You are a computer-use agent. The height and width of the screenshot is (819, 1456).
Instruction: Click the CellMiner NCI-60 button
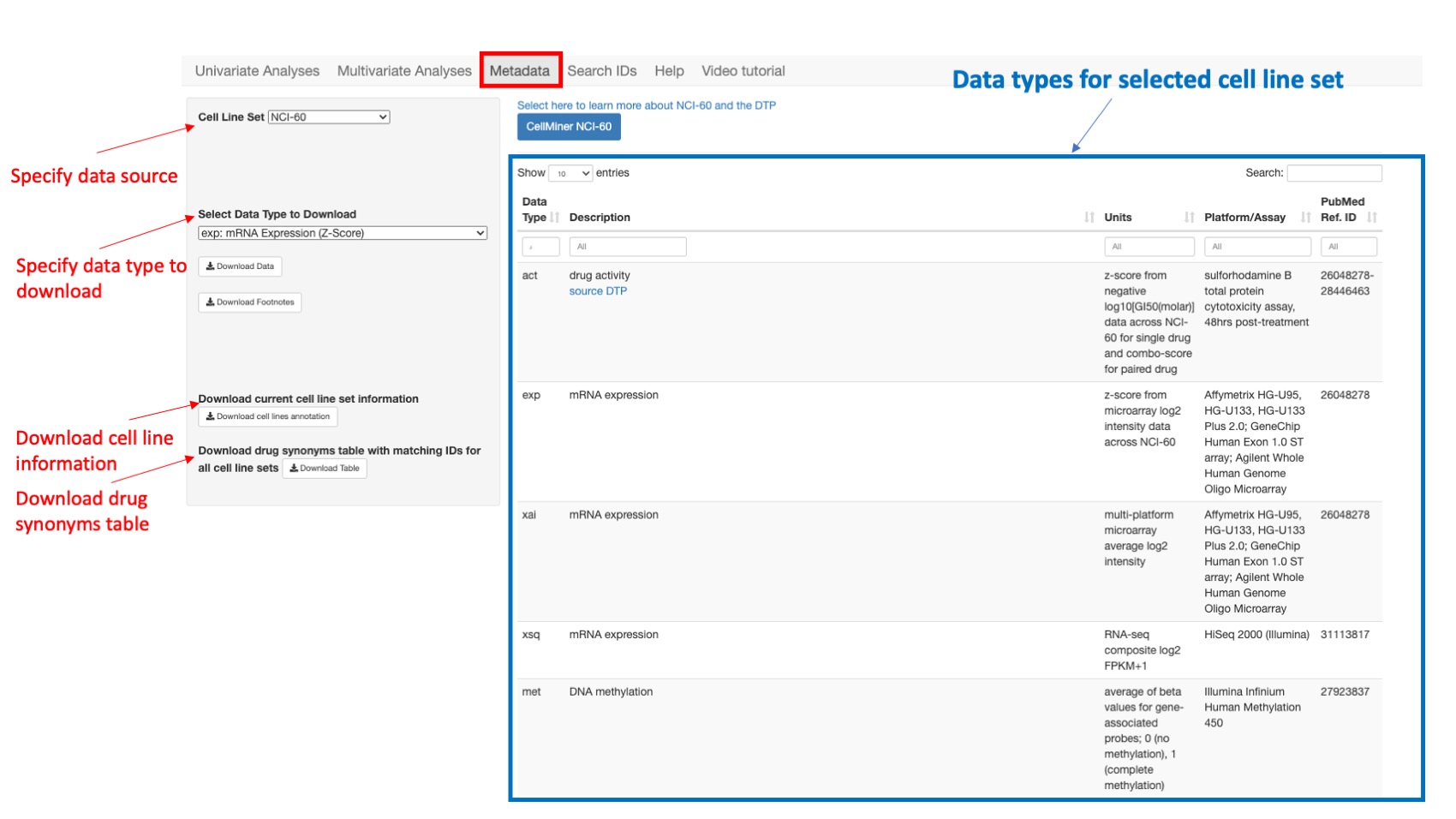point(569,126)
